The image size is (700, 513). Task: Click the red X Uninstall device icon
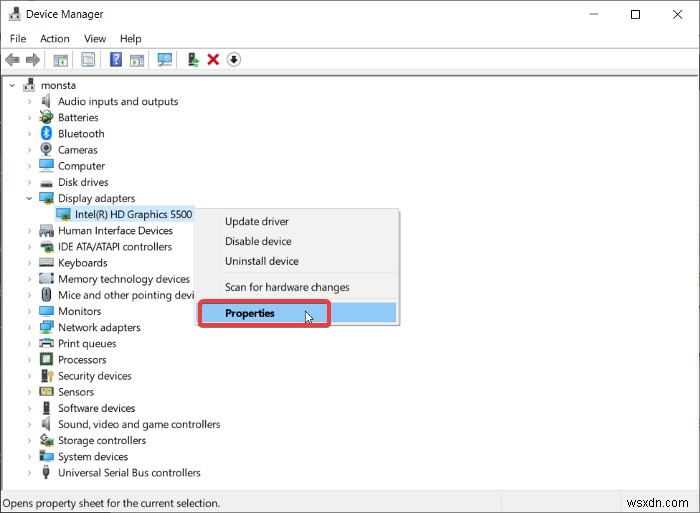point(213,59)
